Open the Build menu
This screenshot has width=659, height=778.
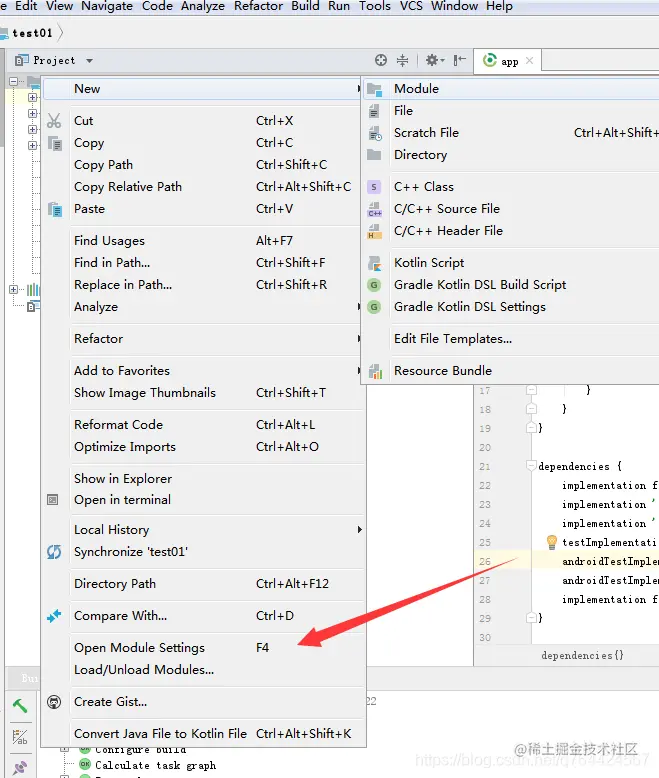305,6
